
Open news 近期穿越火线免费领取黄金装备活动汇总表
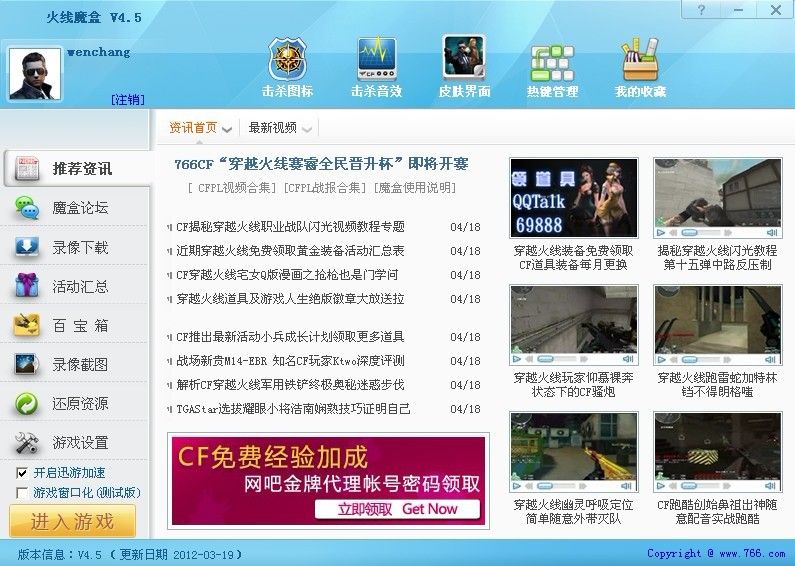(x=290, y=251)
